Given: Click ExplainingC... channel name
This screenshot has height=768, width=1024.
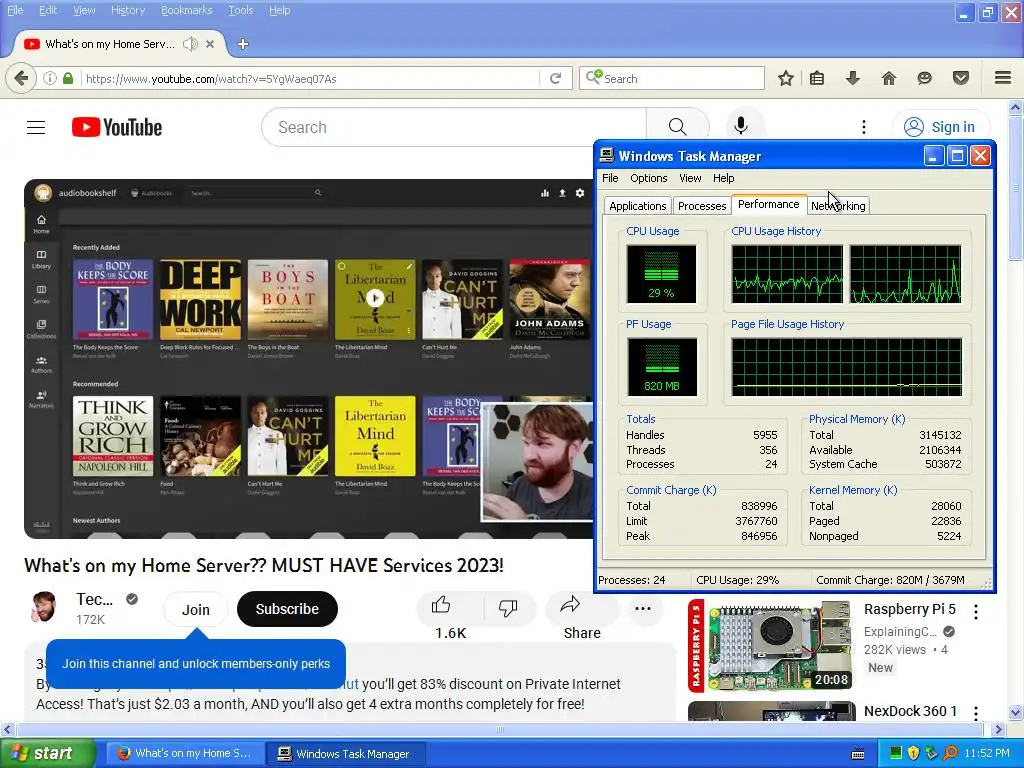Looking at the screenshot, I should (900, 632).
